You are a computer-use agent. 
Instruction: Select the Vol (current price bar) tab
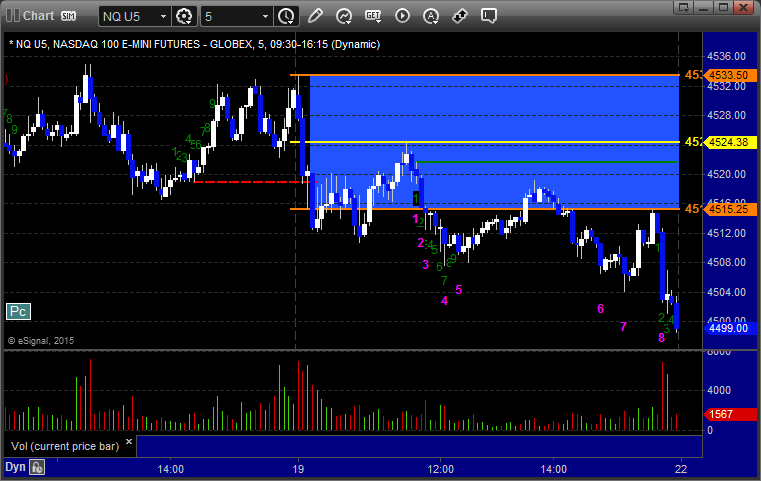(x=65, y=446)
